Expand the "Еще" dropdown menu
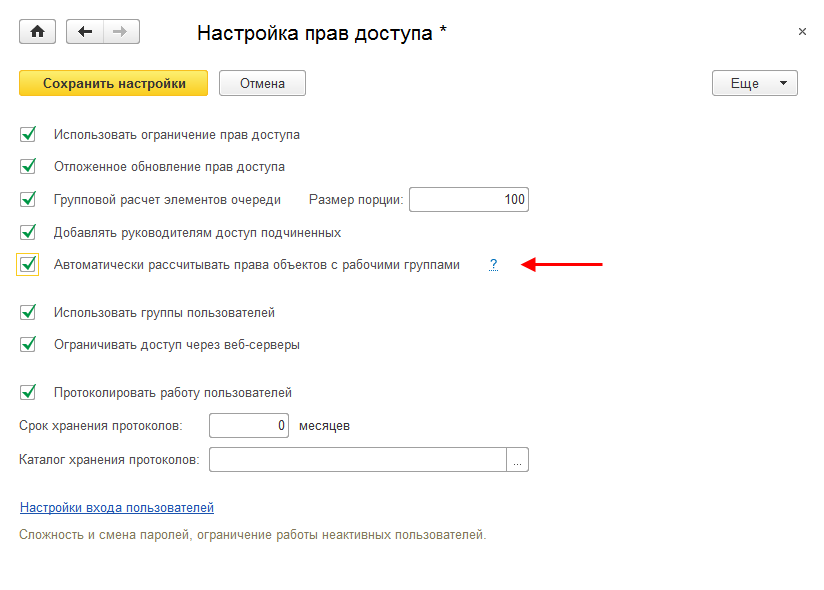 click(754, 84)
